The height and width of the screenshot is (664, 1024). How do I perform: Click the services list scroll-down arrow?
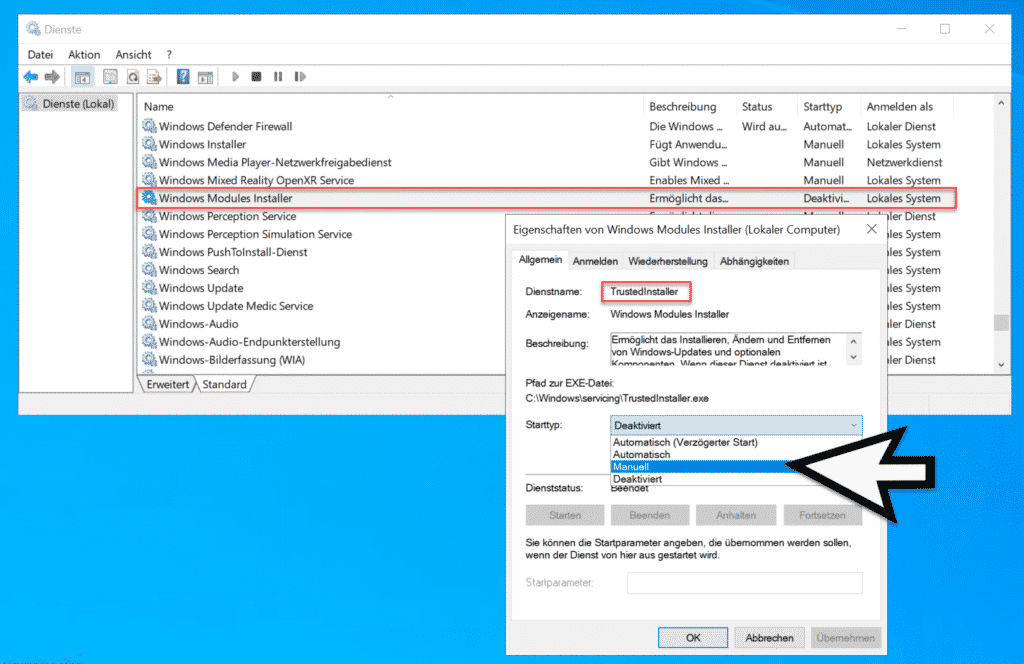click(x=1001, y=365)
